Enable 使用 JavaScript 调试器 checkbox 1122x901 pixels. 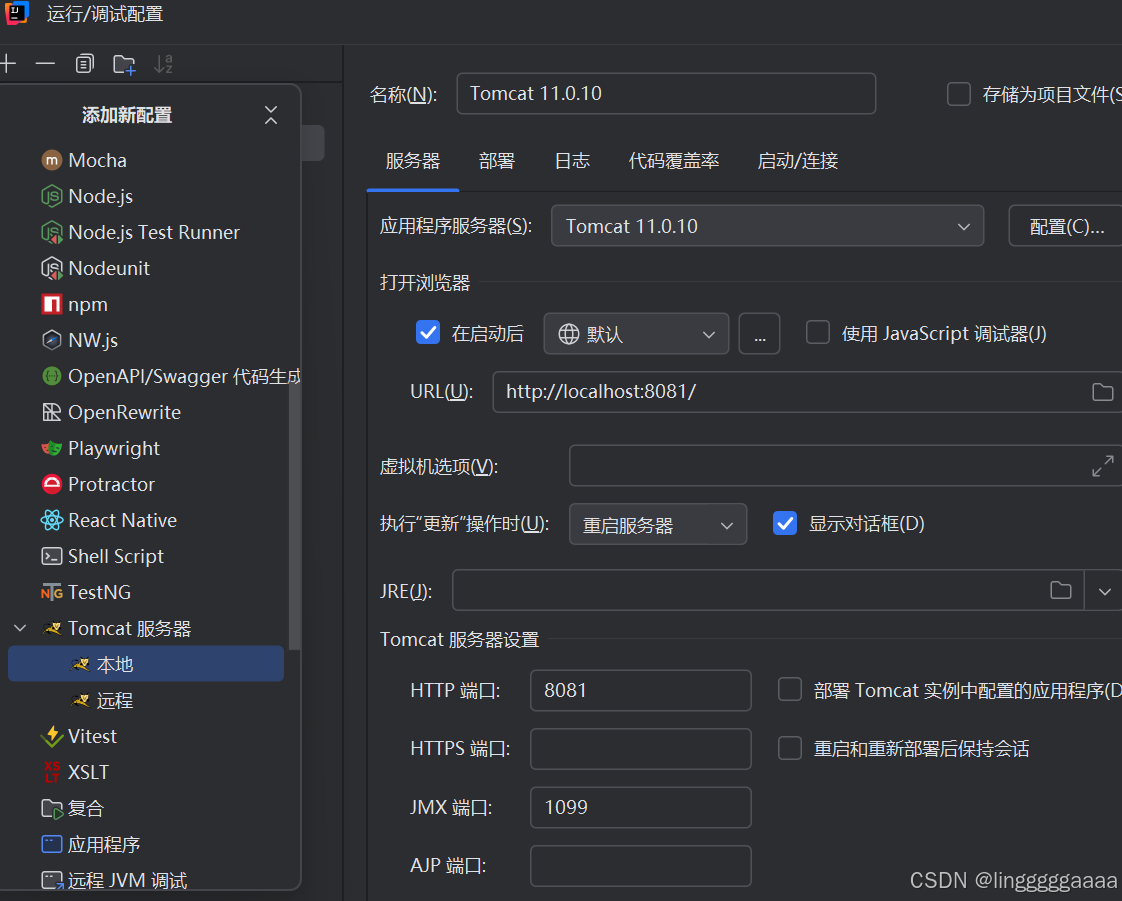click(x=818, y=333)
